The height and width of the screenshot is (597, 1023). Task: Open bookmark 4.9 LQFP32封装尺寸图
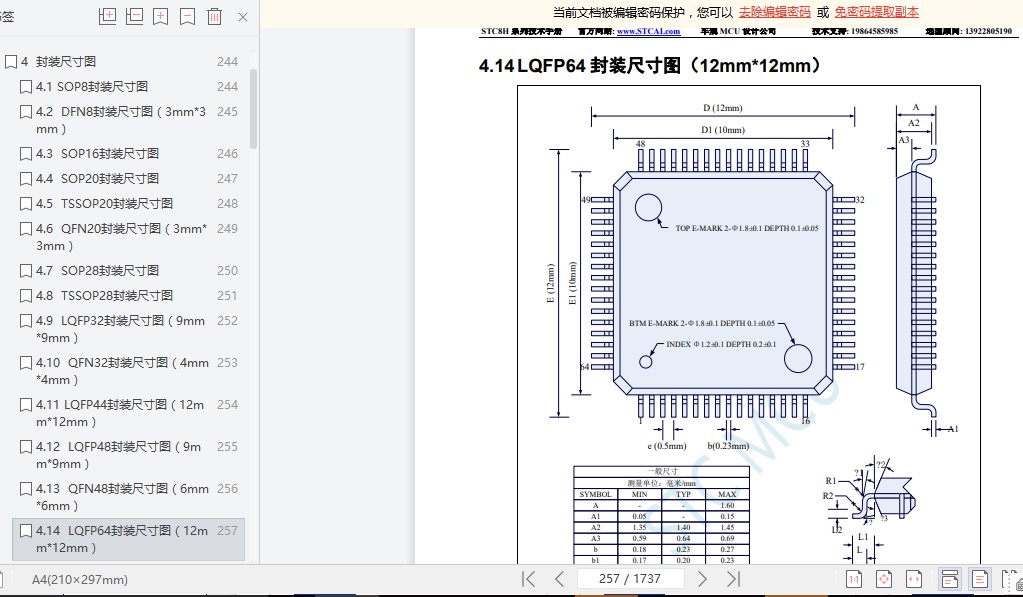(x=121, y=329)
